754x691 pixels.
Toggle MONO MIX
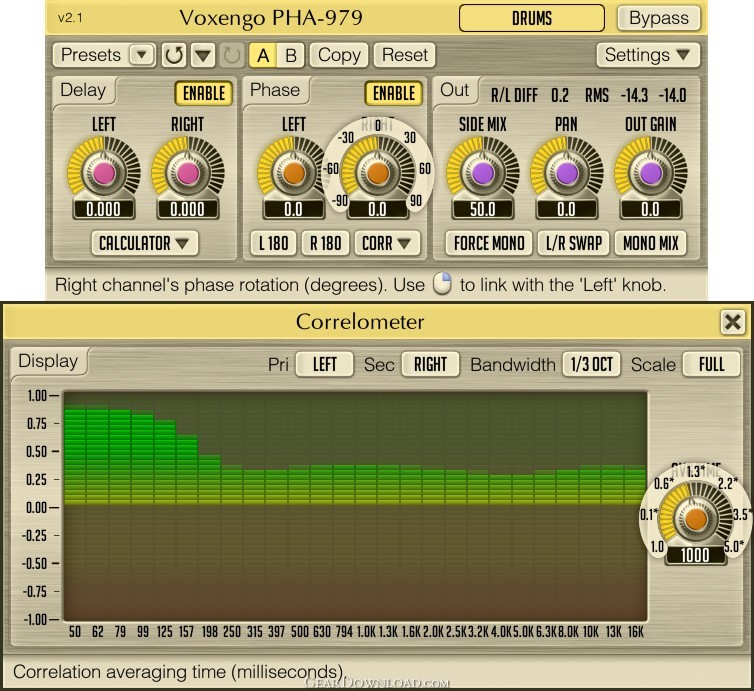click(x=651, y=243)
